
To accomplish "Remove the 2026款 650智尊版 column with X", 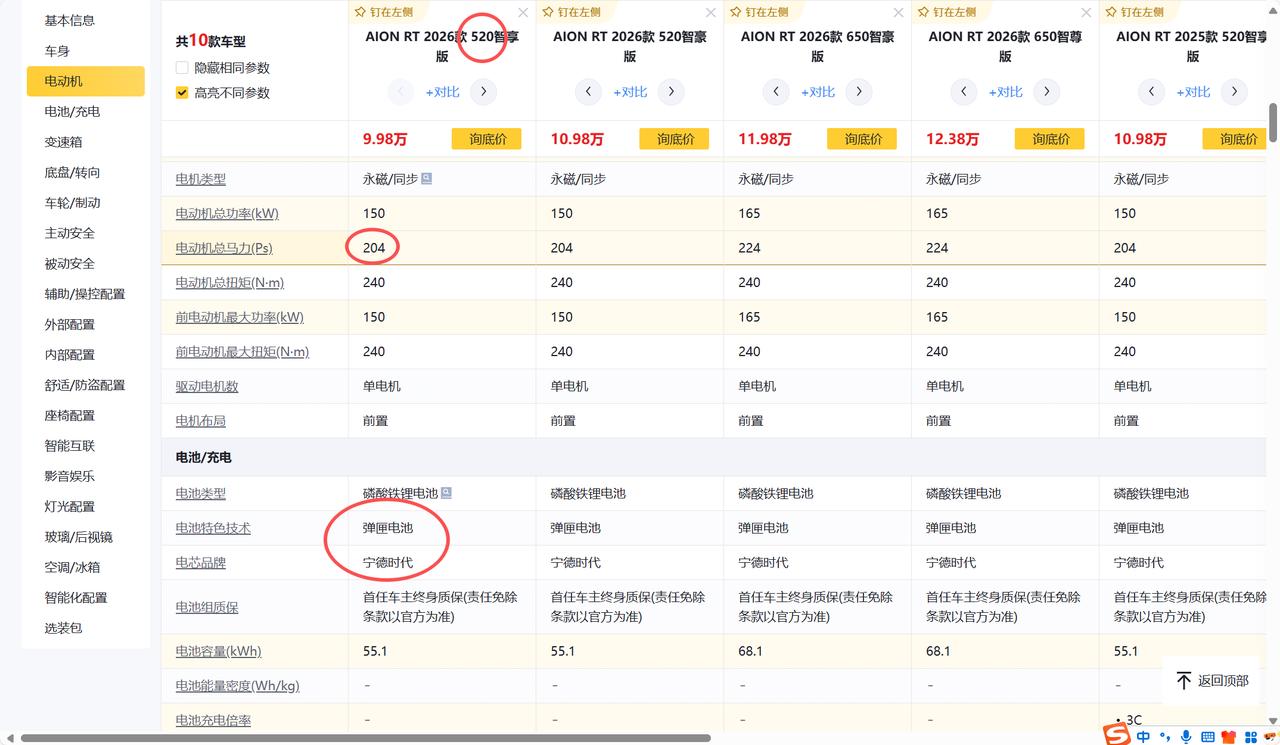I will pos(1086,13).
